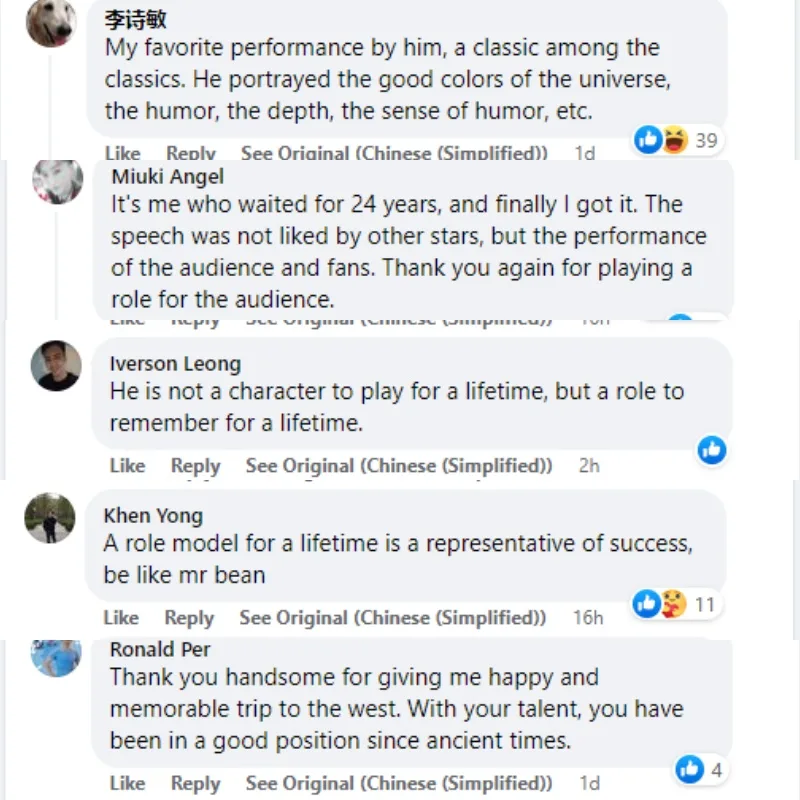Viewport: 800px width, 800px height.
Task: Click the like reaction on Ronald Per's comment
Action: pyautogui.click(x=690, y=769)
